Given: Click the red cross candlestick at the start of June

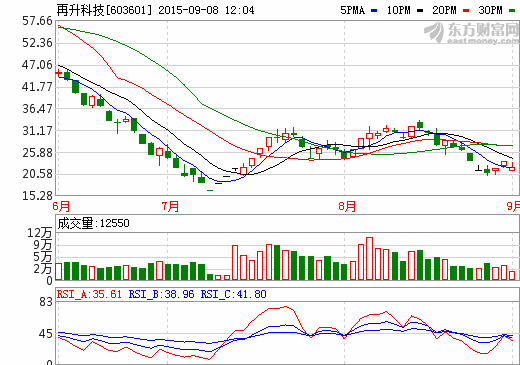Looking at the screenshot, I should pos(59,73).
